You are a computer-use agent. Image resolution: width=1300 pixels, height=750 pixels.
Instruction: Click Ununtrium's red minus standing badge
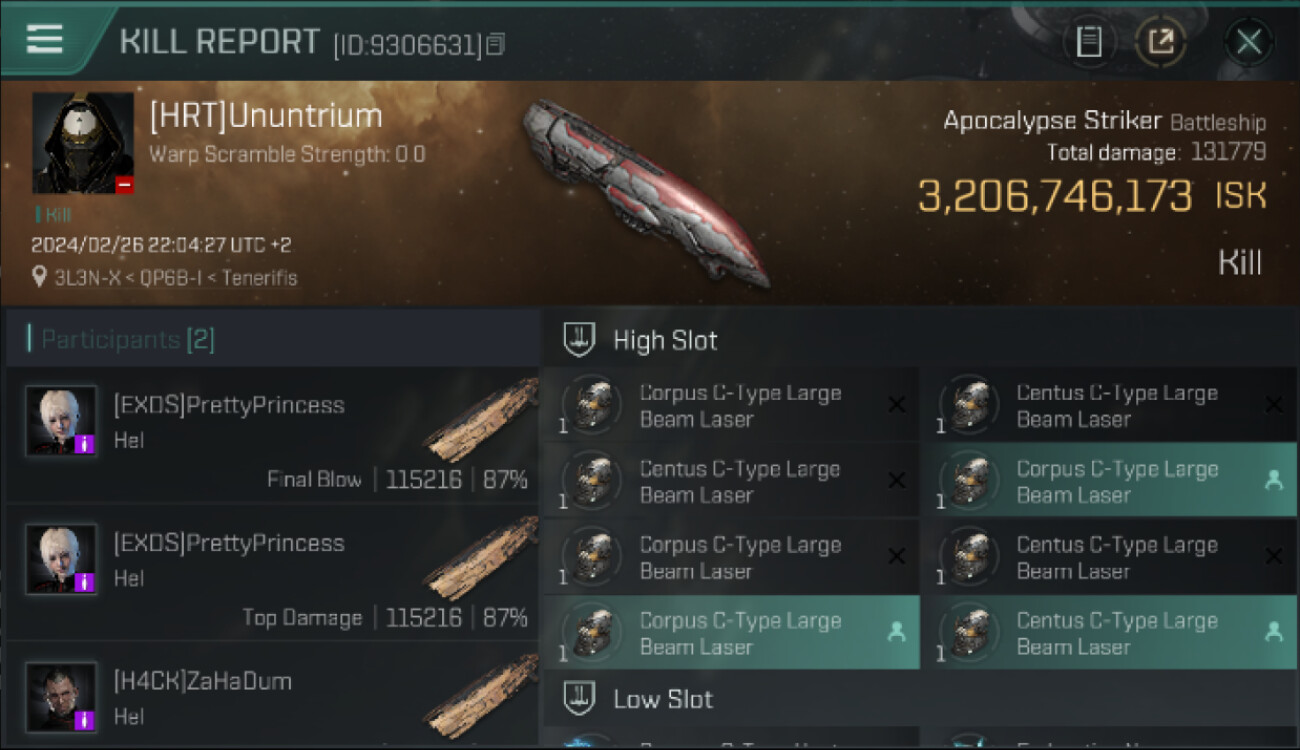pos(124,184)
